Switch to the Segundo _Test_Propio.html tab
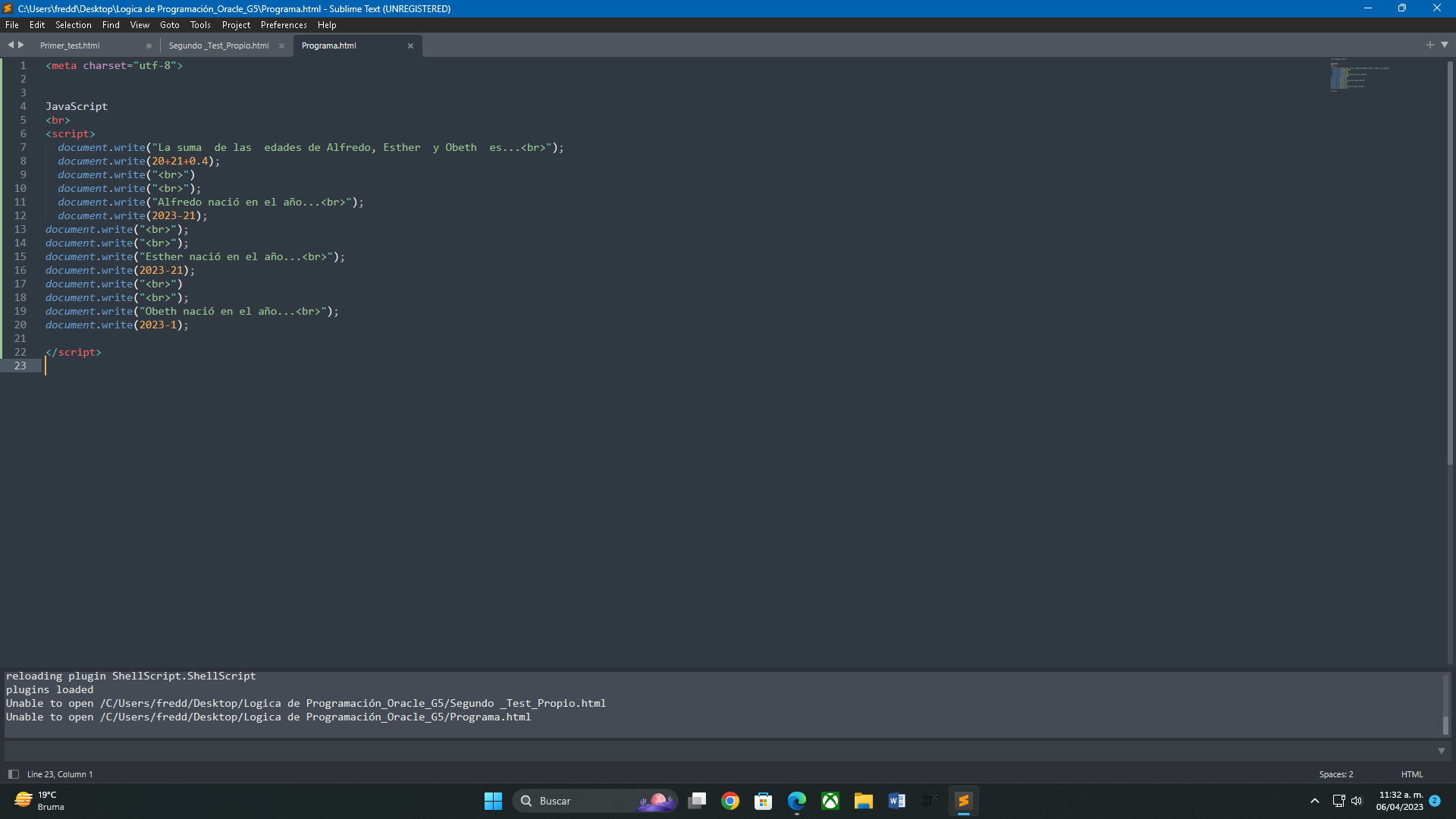The image size is (1456, 819). coord(218,45)
